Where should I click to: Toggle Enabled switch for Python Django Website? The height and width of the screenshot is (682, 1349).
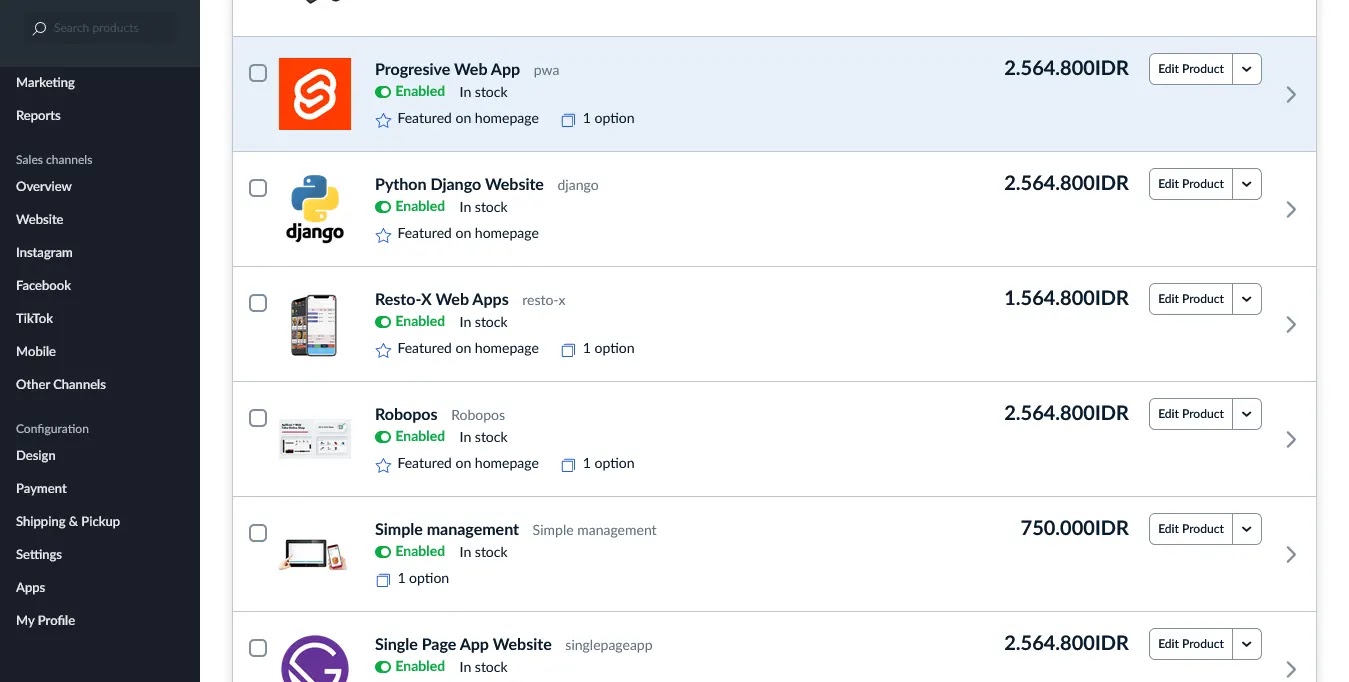point(383,207)
